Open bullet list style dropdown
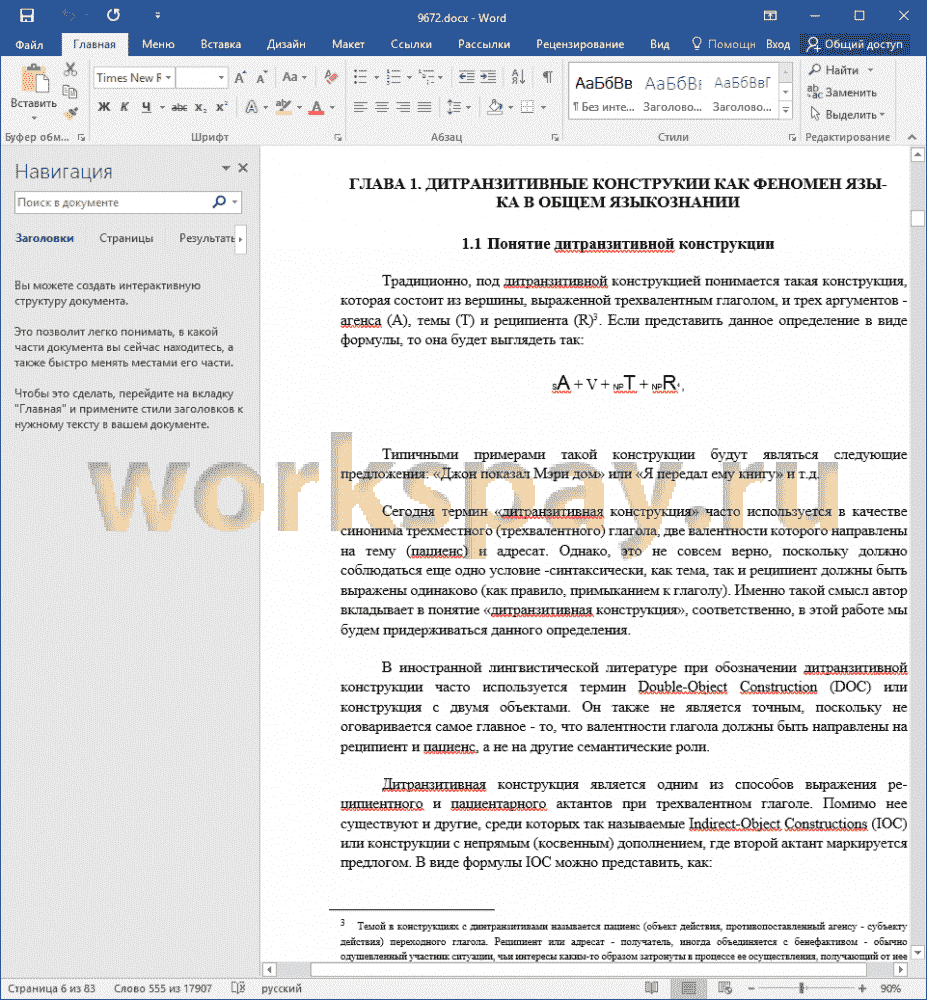 pos(376,78)
